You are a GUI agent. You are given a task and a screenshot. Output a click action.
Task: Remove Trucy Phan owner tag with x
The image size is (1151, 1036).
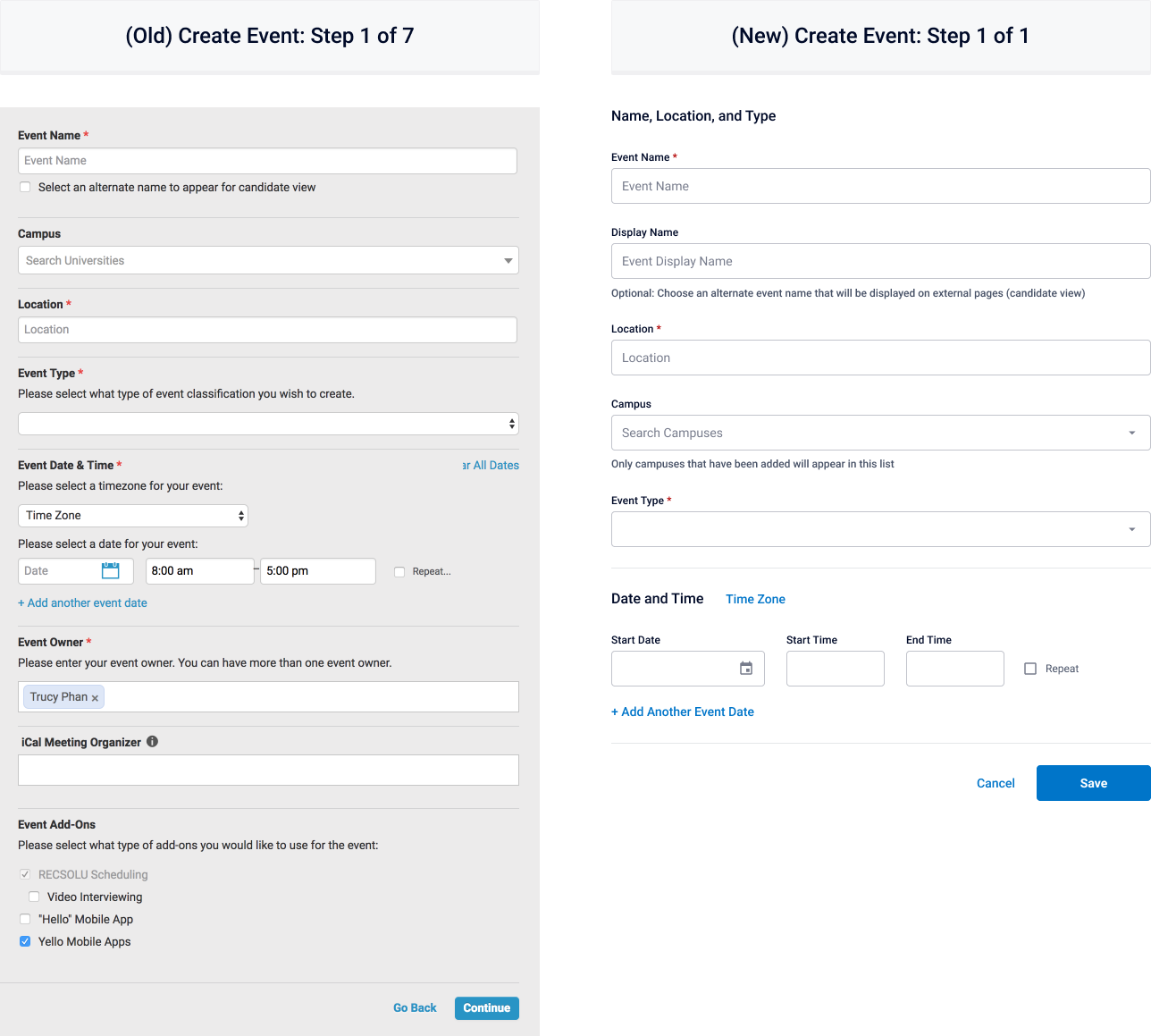(95, 698)
